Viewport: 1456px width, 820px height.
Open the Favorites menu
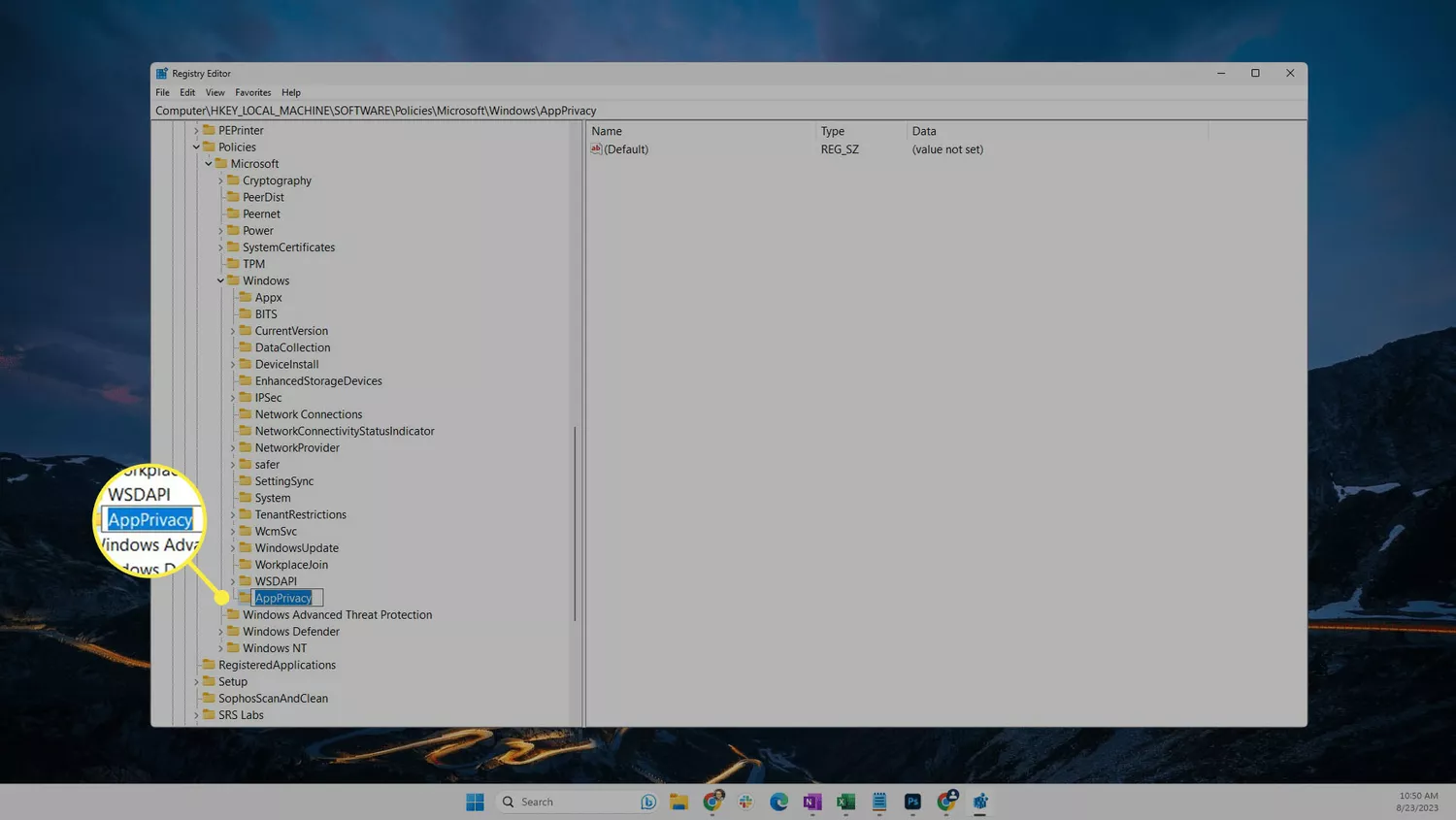point(252,92)
